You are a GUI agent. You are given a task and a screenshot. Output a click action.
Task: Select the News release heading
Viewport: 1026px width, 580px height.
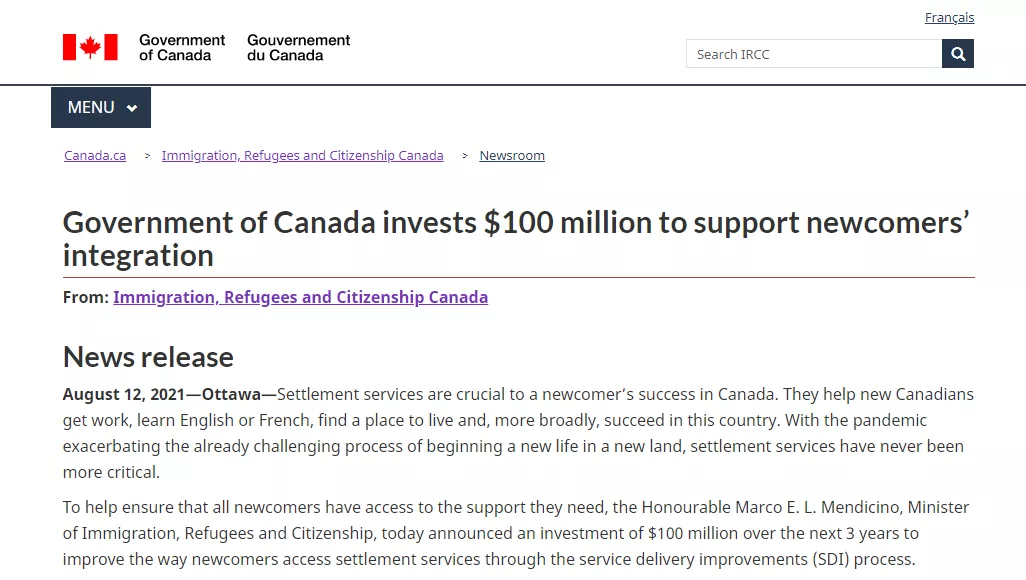coord(148,357)
